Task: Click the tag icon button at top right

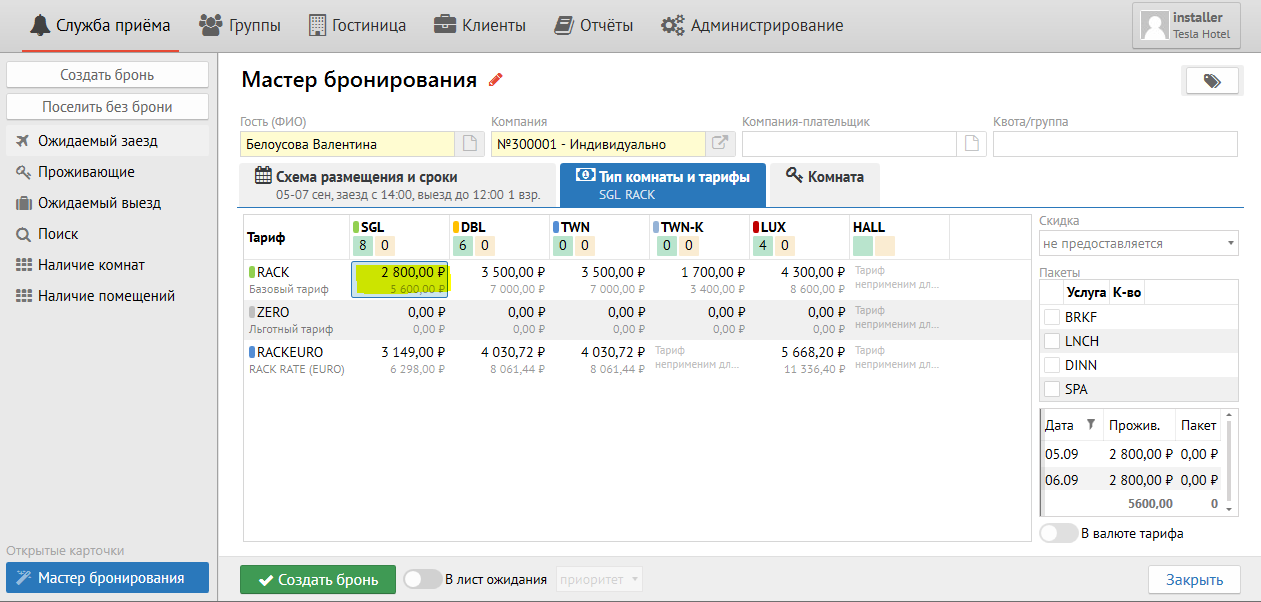Action: (1211, 81)
